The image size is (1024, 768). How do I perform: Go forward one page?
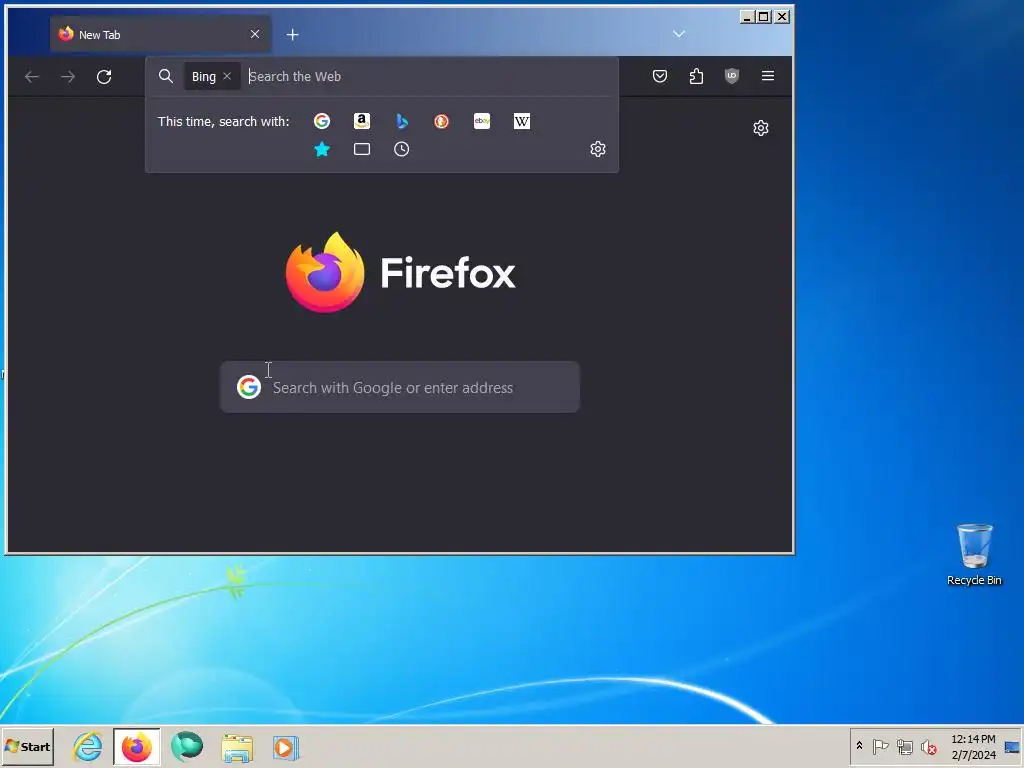point(68,77)
